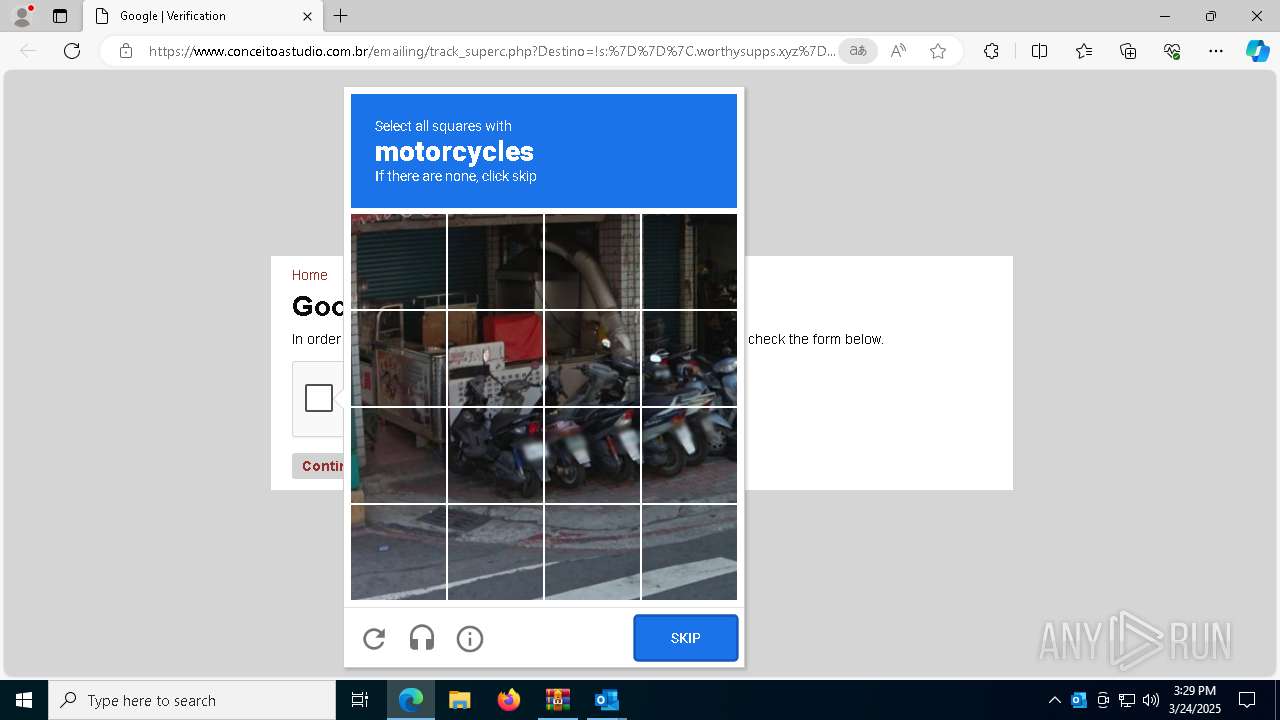
Task: Open Browser essentials
Action: [x=1172, y=51]
